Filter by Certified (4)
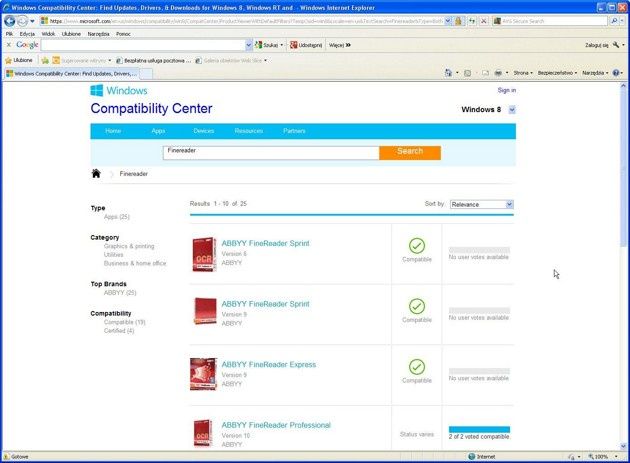 click(119, 331)
